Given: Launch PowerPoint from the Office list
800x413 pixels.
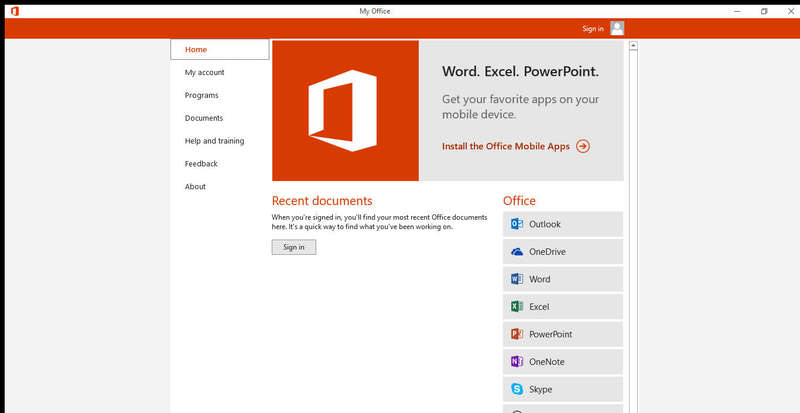Looking at the screenshot, I should pyautogui.click(x=563, y=334).
